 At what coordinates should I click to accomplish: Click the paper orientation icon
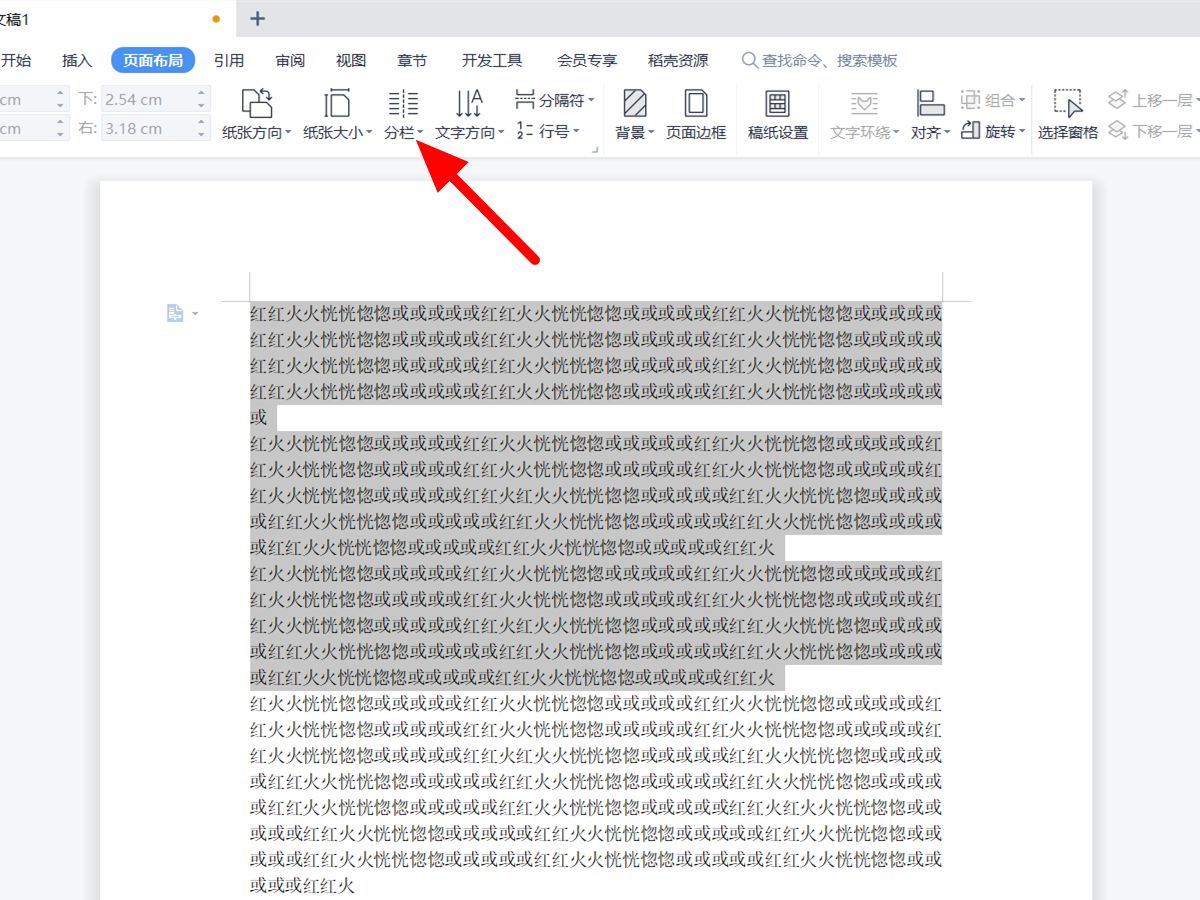coord(257,103)
